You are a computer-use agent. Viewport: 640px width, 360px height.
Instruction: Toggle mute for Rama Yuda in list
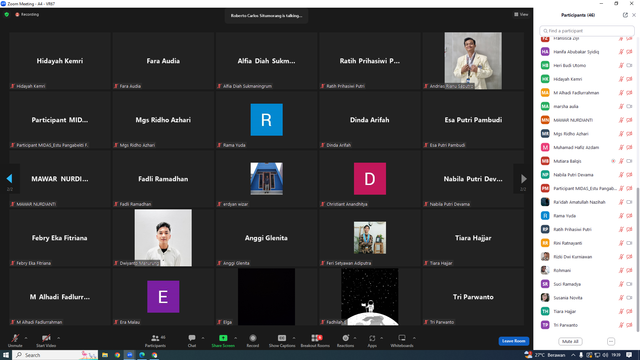621,216
